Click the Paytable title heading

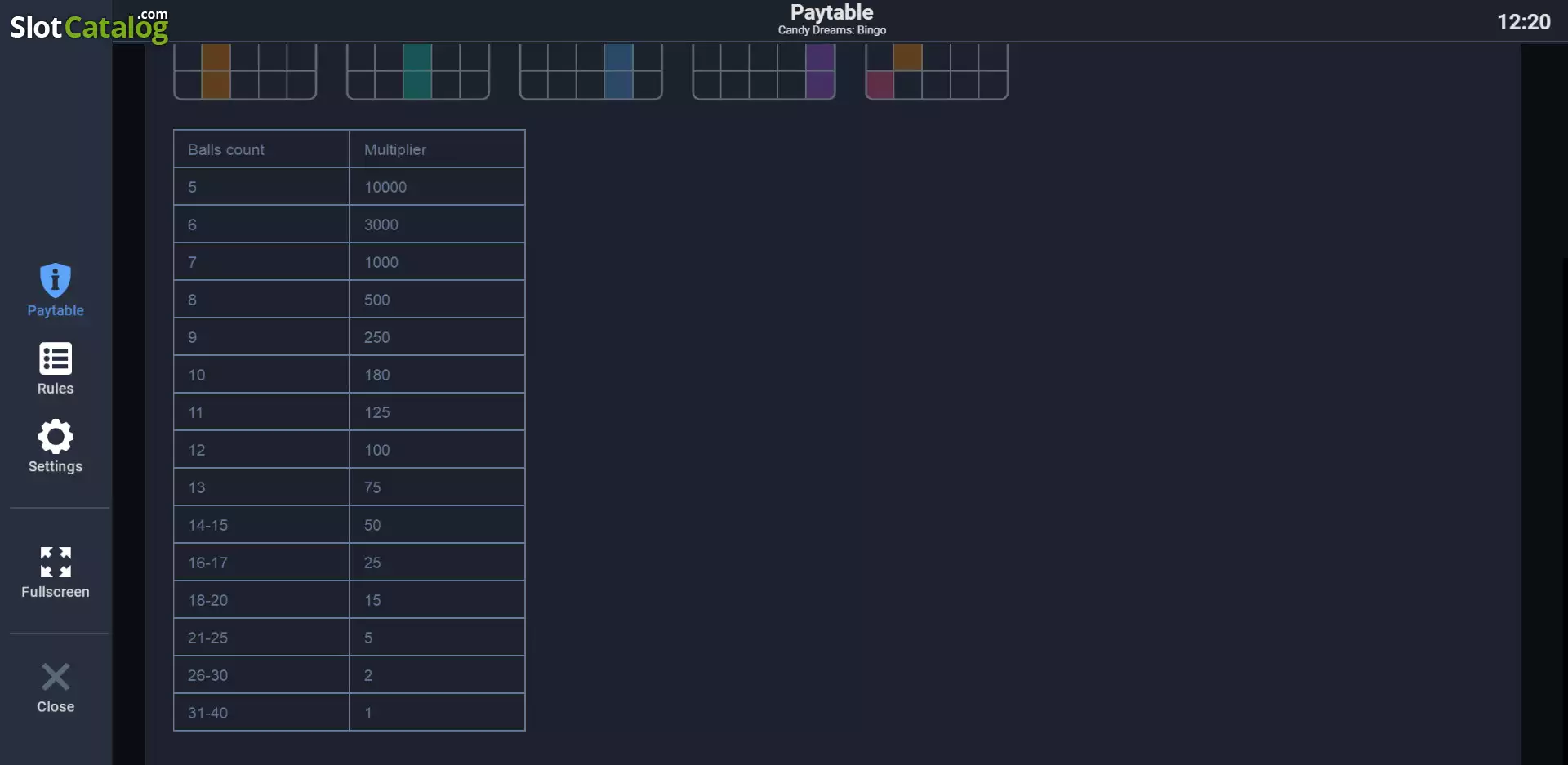[831, 12]
